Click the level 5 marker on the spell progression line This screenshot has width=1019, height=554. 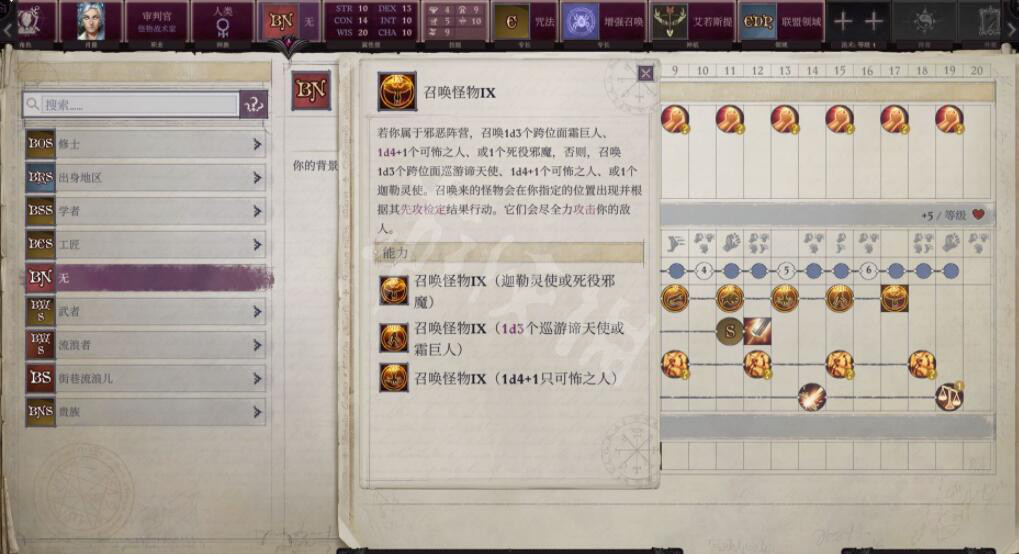pos(785,270)
